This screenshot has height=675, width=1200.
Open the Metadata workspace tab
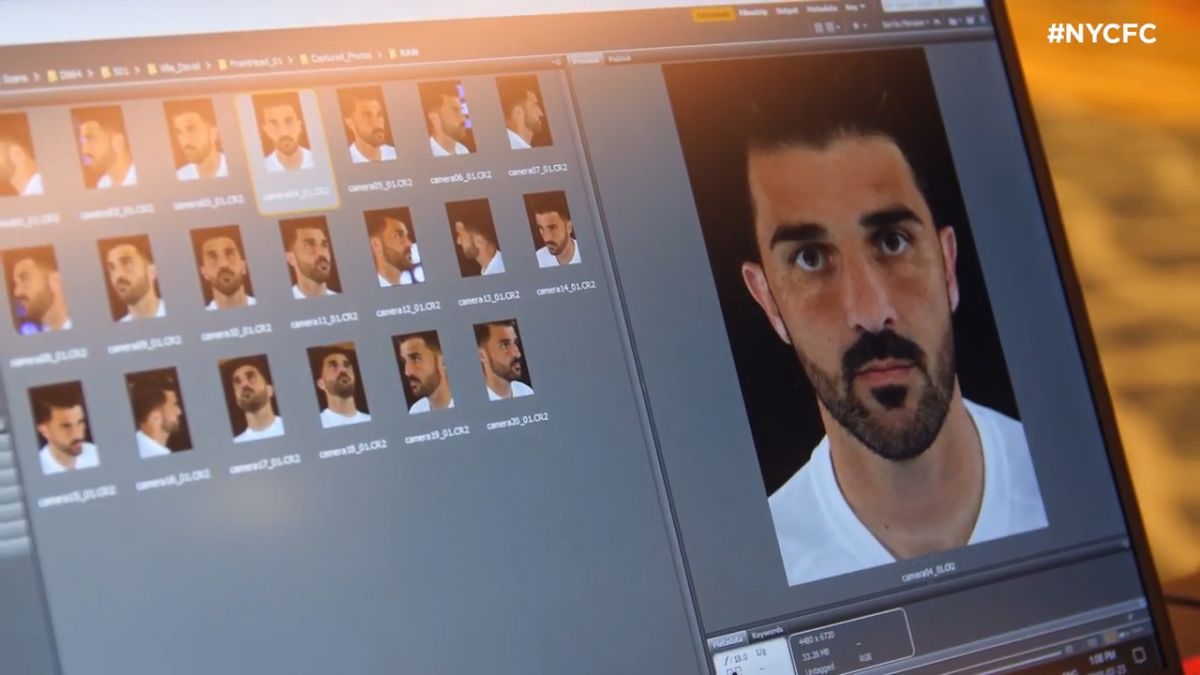click(x=822, y=9)
